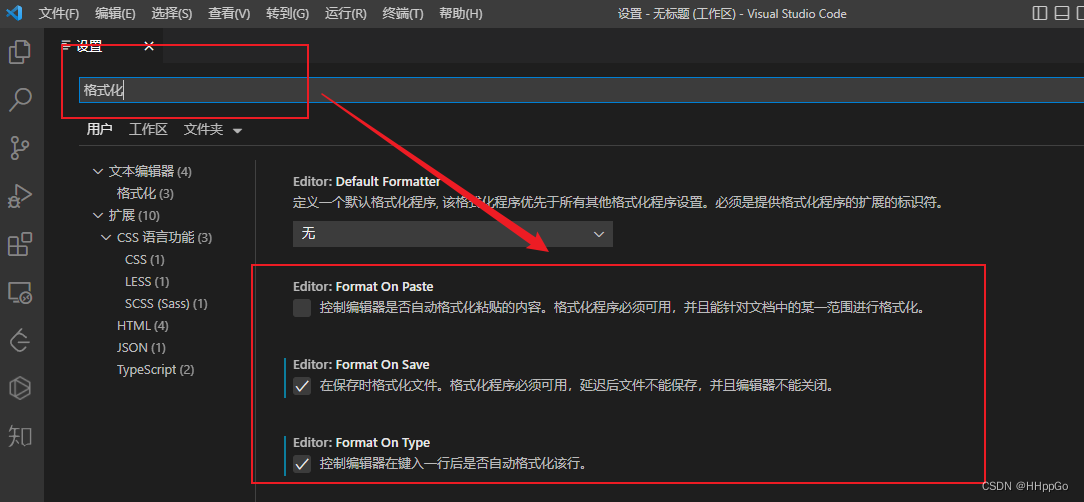Open the Source Control view
This screenshot has width=1084, height=502.
click(x=19, y=147)
